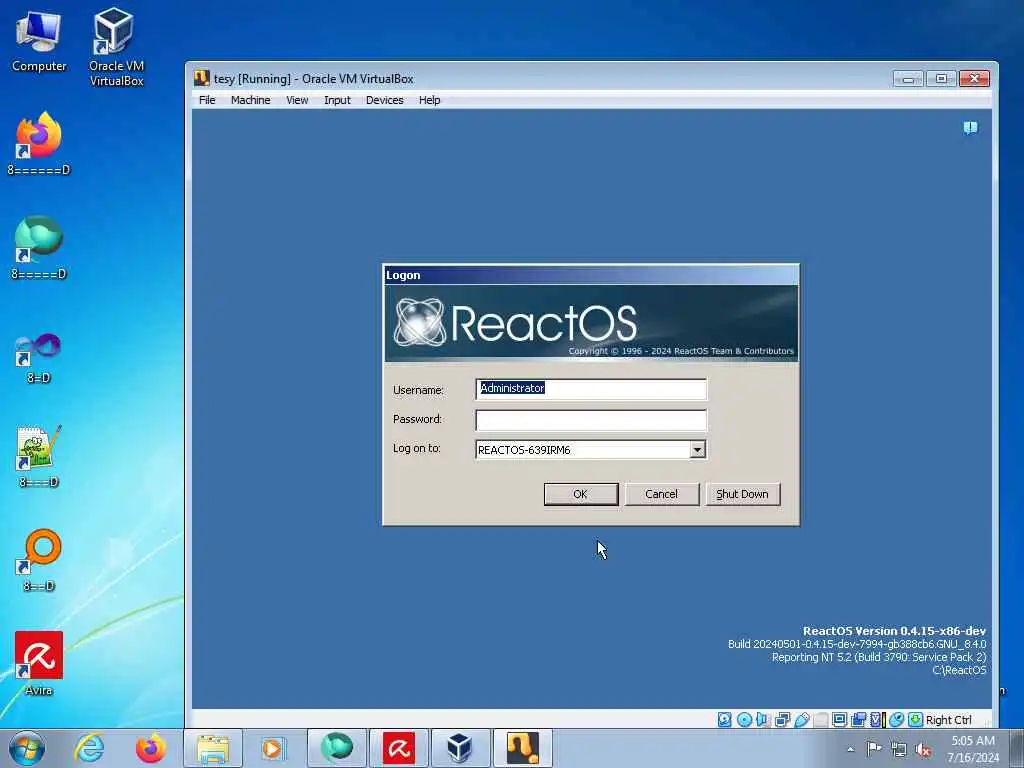Open the Devices menu
The height and width of the screenshot is (768, 1024).
pyautogui.click(x=384, y=100)
